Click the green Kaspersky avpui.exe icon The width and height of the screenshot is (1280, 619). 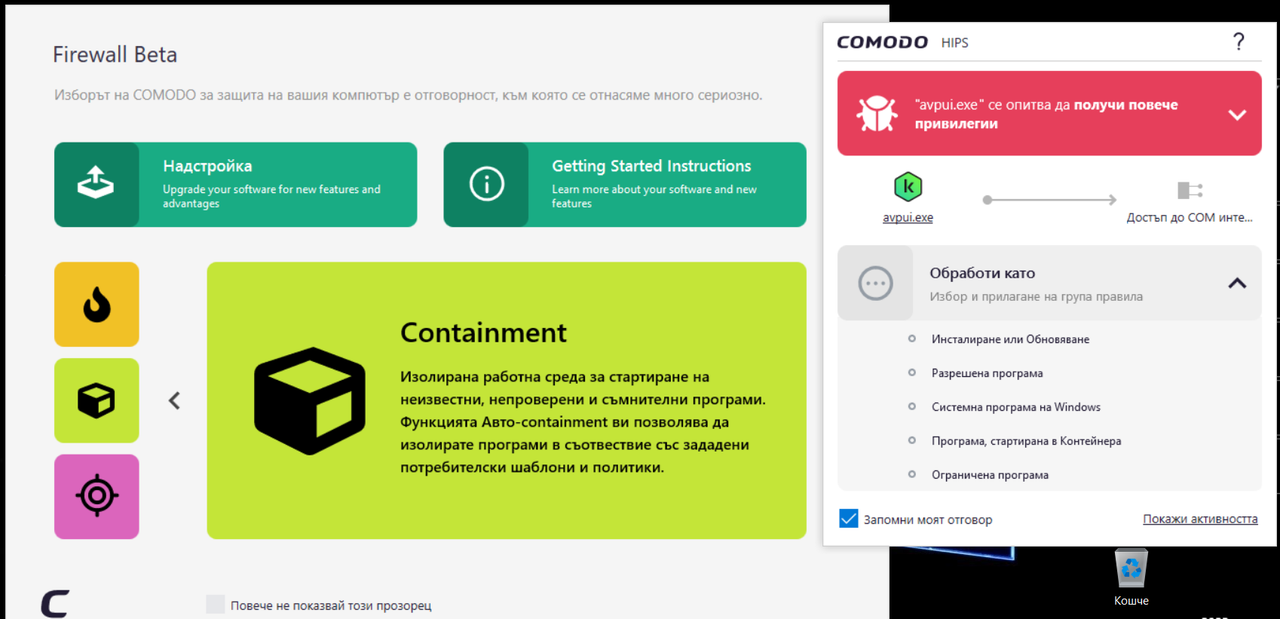(907, 188)
